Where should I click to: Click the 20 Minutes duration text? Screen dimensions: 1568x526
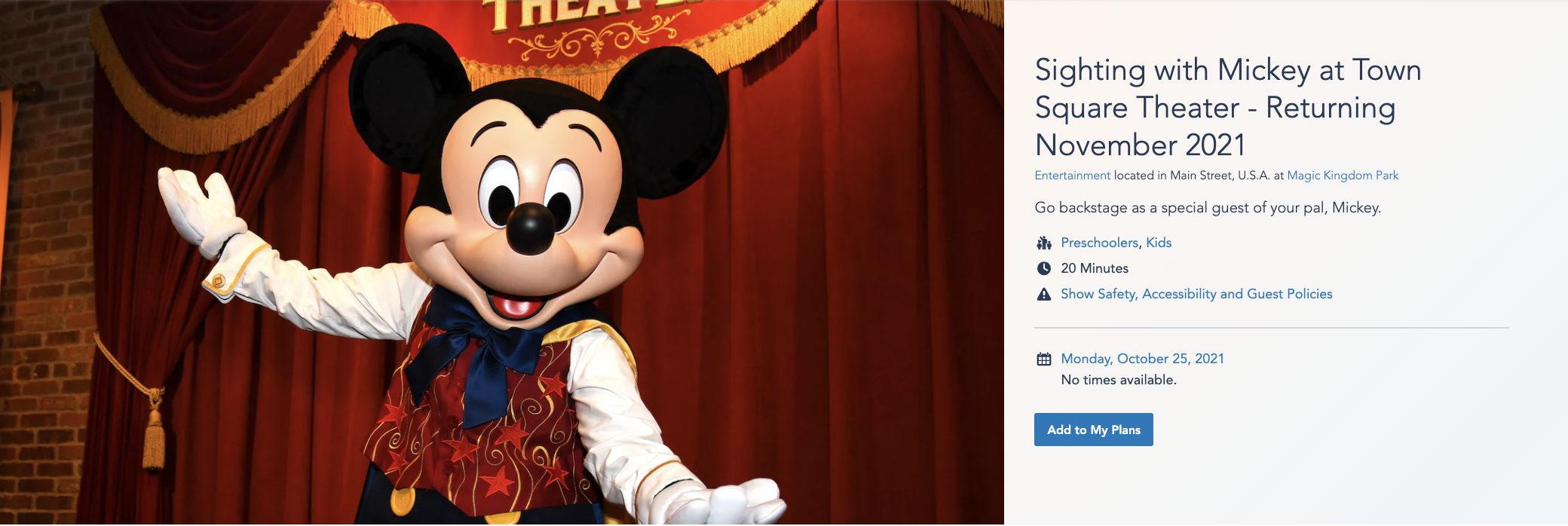coord(1095,268)
